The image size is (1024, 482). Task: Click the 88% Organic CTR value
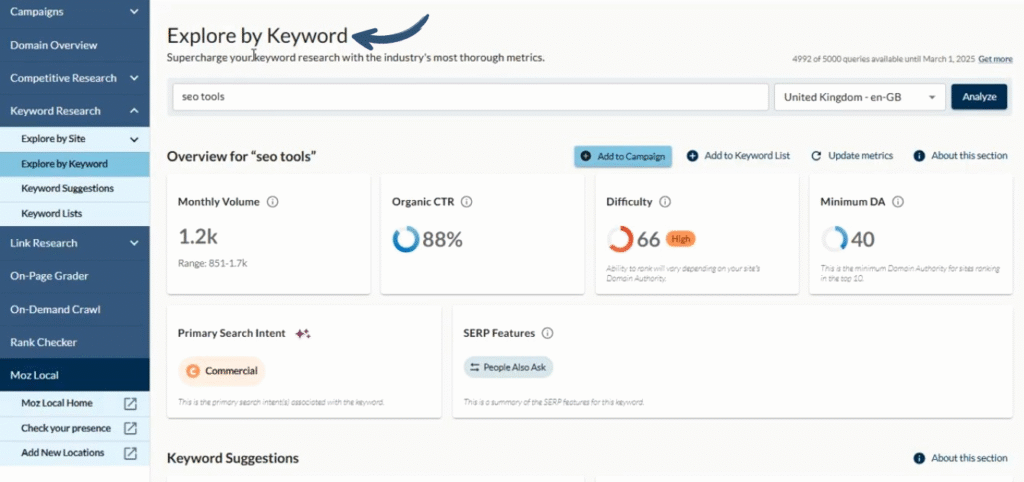pyautogui.click(x=443, y=240)
